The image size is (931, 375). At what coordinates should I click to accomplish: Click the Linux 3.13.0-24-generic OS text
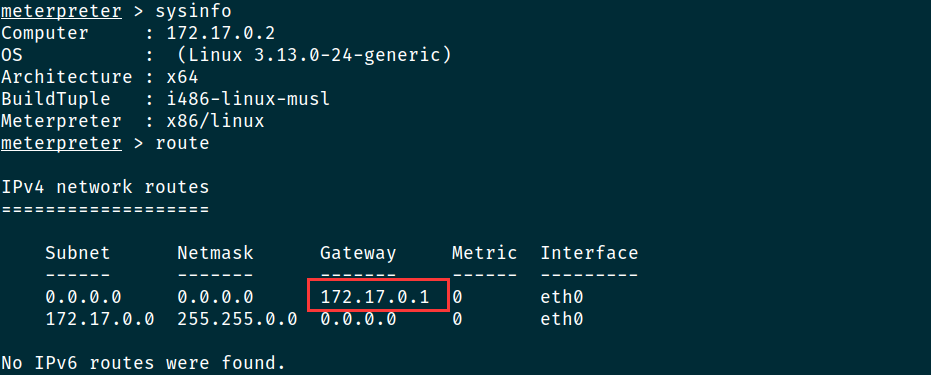pos(315,55)
